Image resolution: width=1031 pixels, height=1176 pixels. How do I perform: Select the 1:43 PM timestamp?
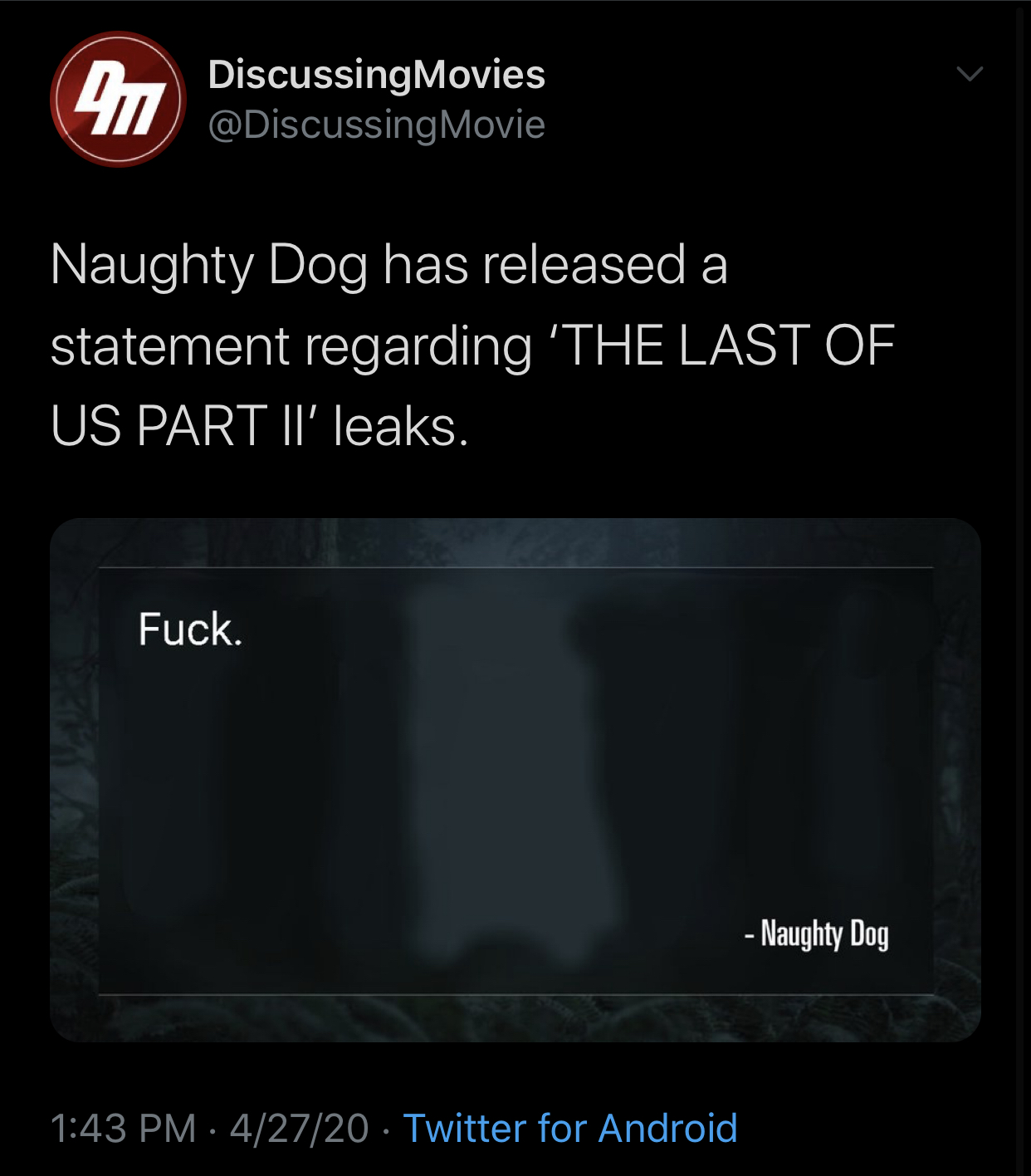pos(124,1128)
